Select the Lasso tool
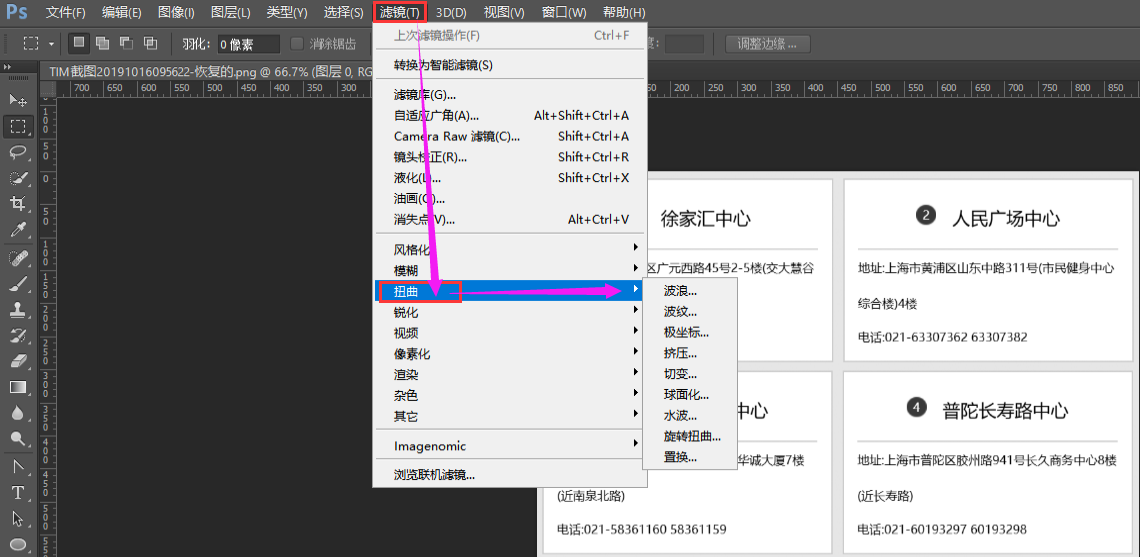The image size is (1140, 557). pyautogui.click(x=18, y=152)
